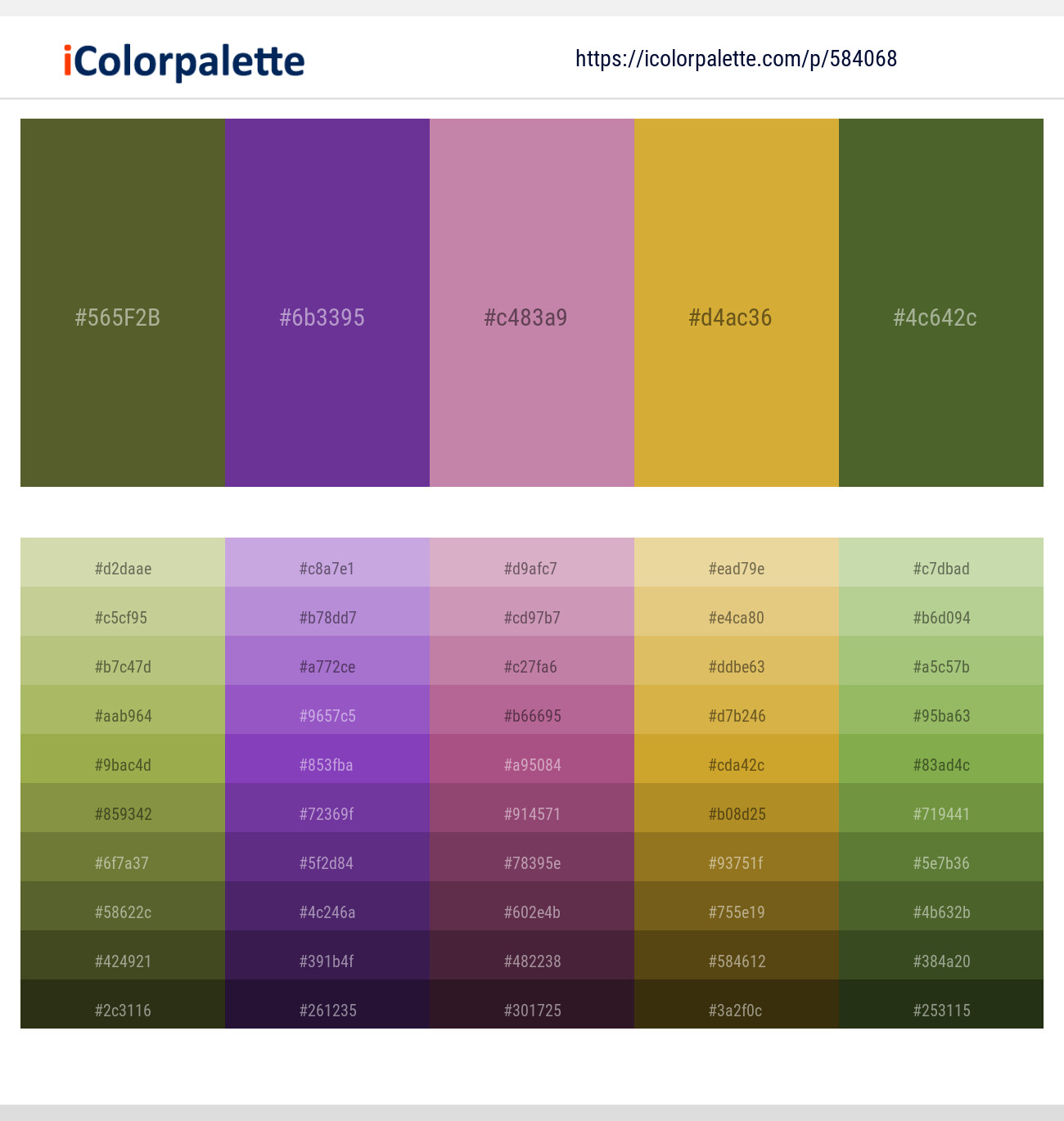Select the #a95084 magenta shade
The height and width of the screenshot is (1121, 1064).
tap(531, 764)
